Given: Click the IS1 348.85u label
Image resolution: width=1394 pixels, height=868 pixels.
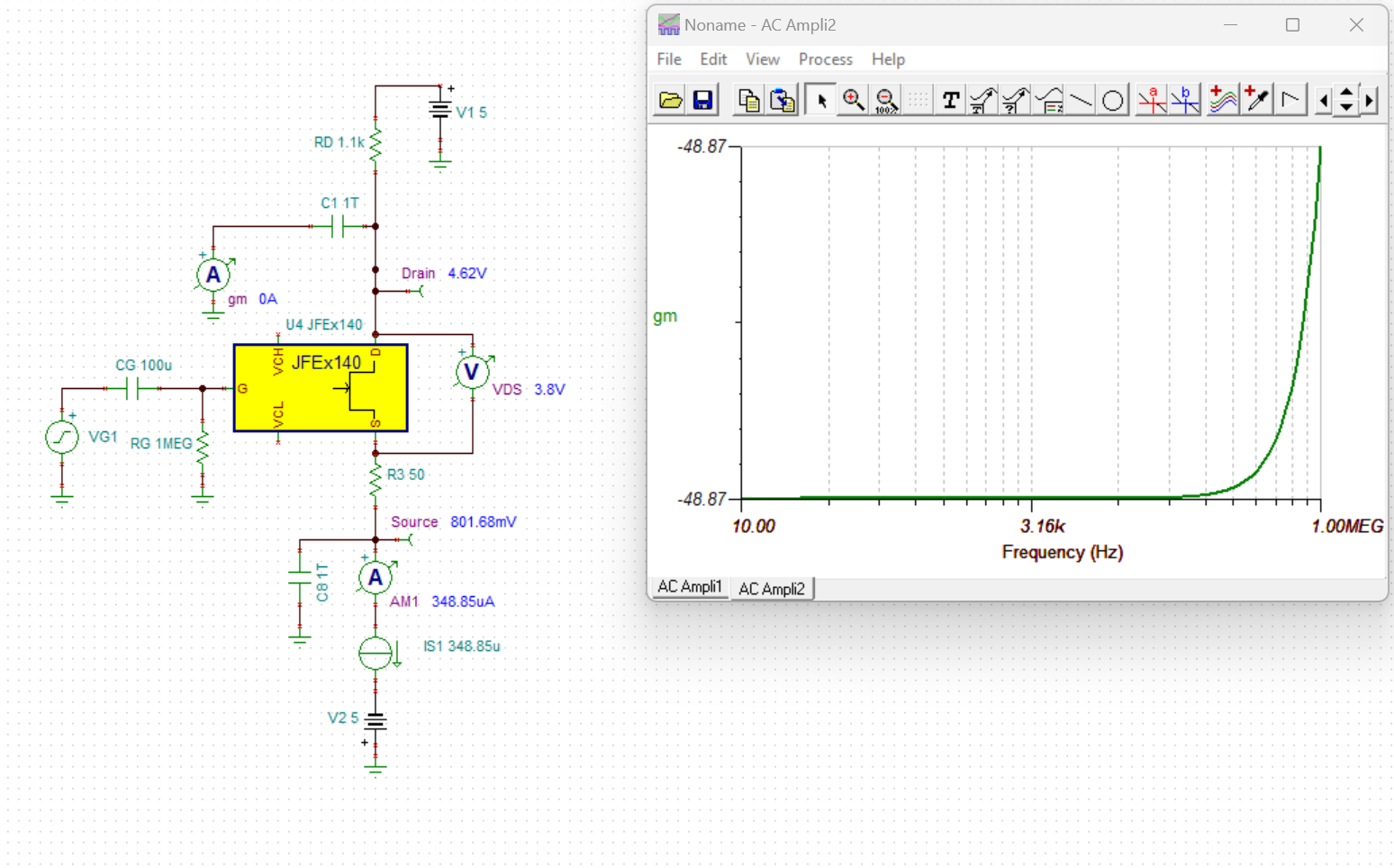Looking at the screenshot, I should 462,646.
